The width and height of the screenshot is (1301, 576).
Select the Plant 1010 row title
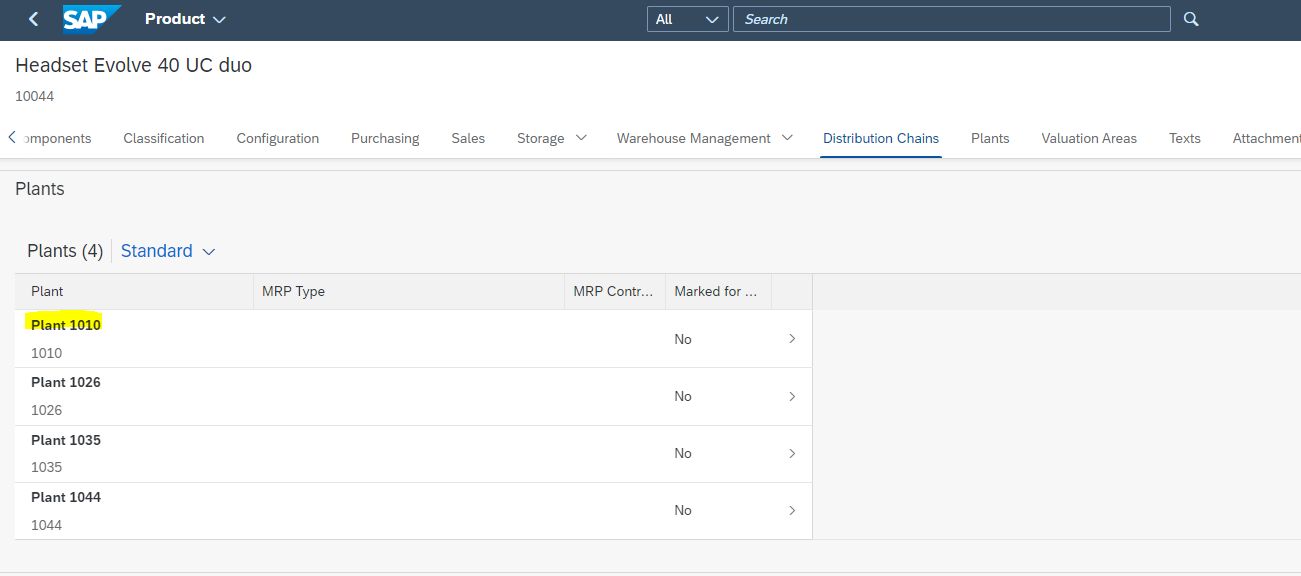point(66,325)
